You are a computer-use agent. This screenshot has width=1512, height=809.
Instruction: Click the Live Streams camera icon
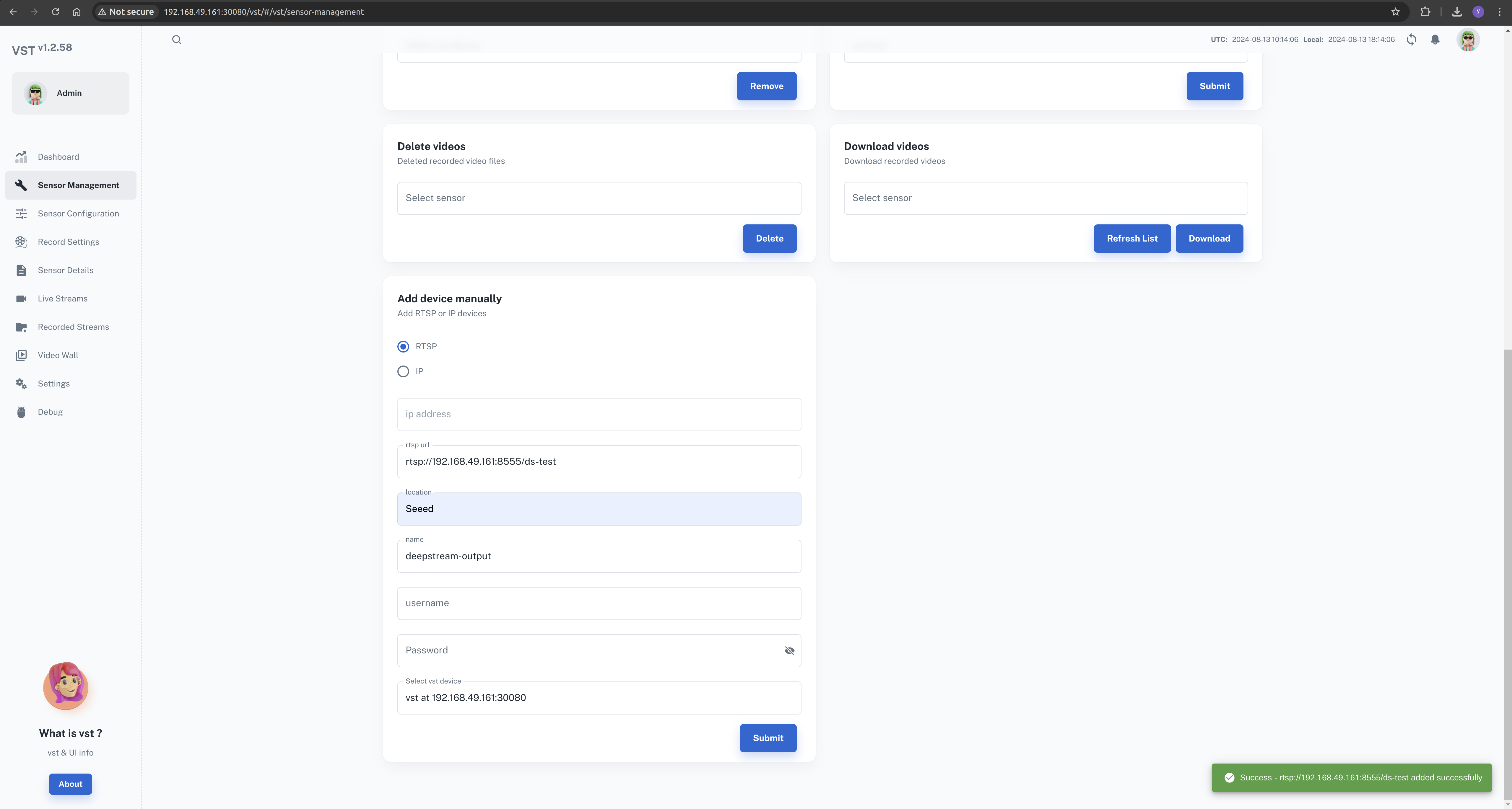pos(21,299)
